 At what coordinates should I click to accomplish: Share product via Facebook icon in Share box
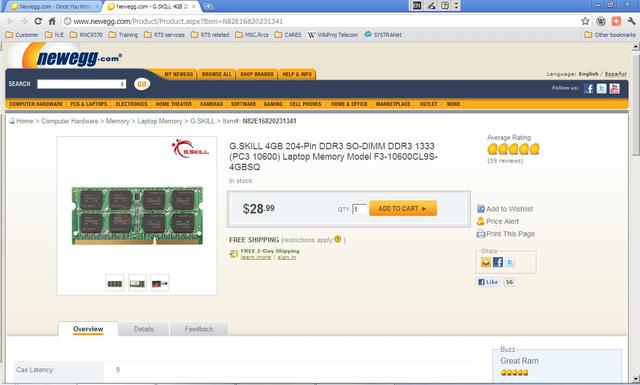coord(498,262)
